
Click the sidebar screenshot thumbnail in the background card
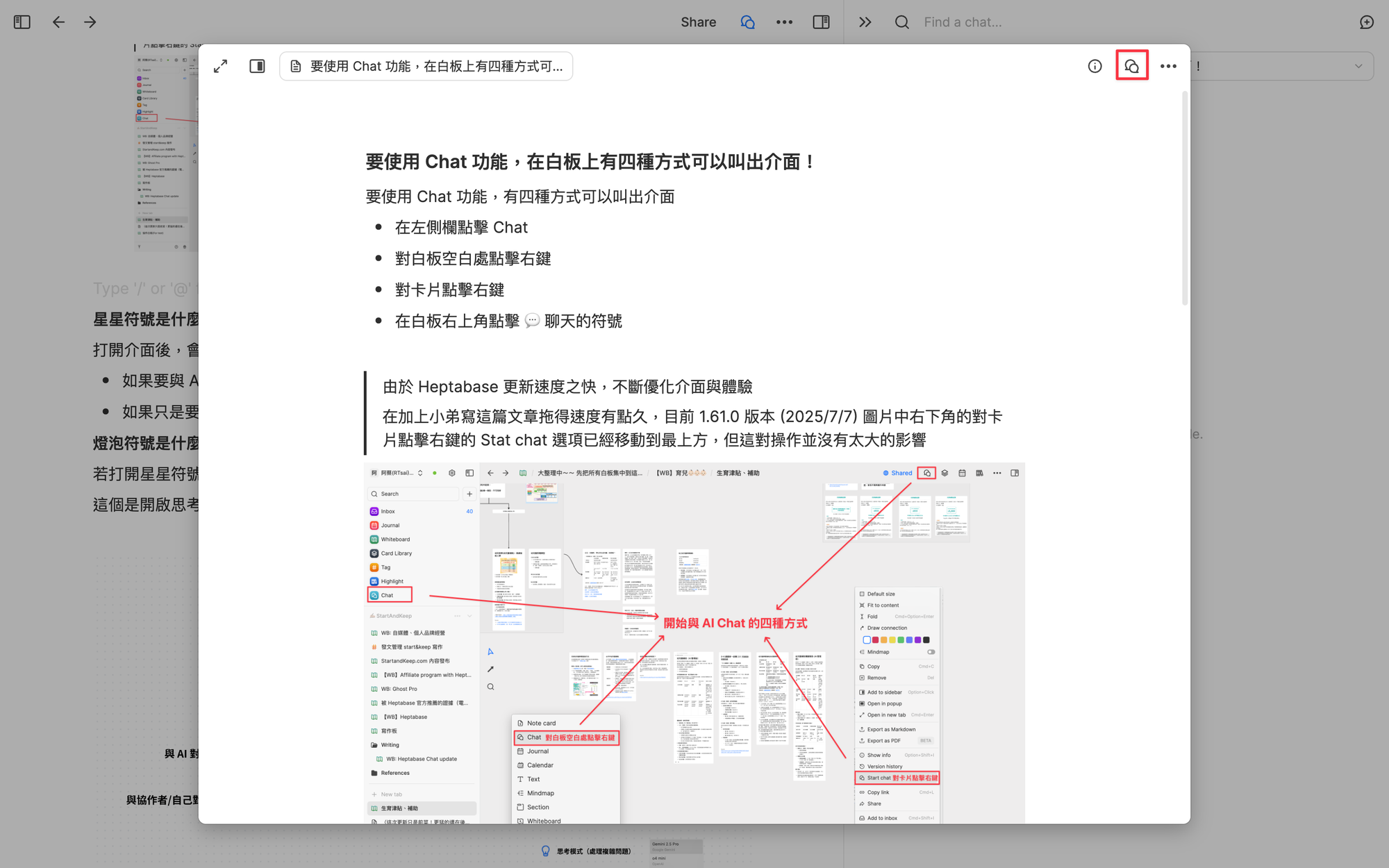point(167,153)
